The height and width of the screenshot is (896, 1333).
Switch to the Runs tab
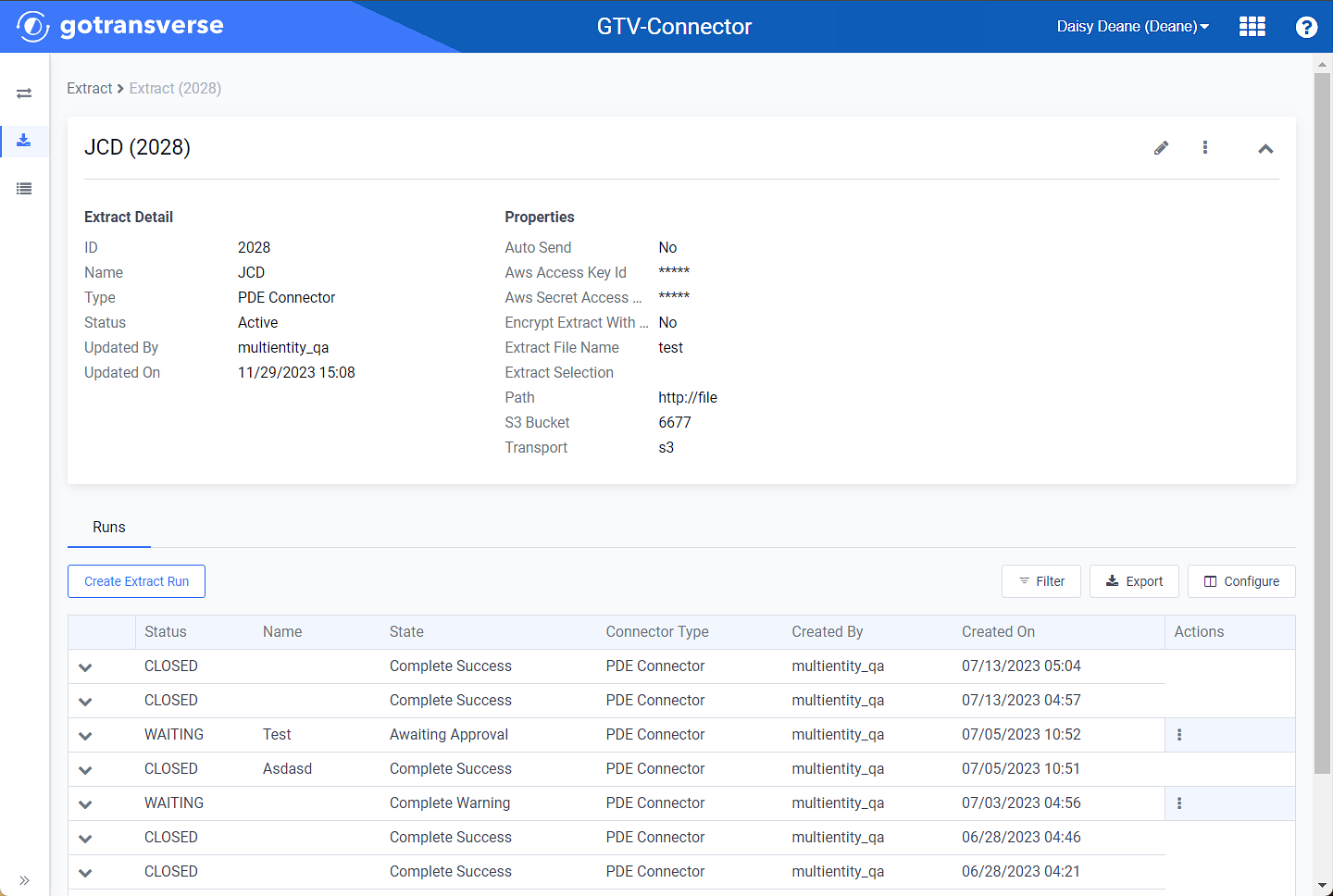click(109, 527)
